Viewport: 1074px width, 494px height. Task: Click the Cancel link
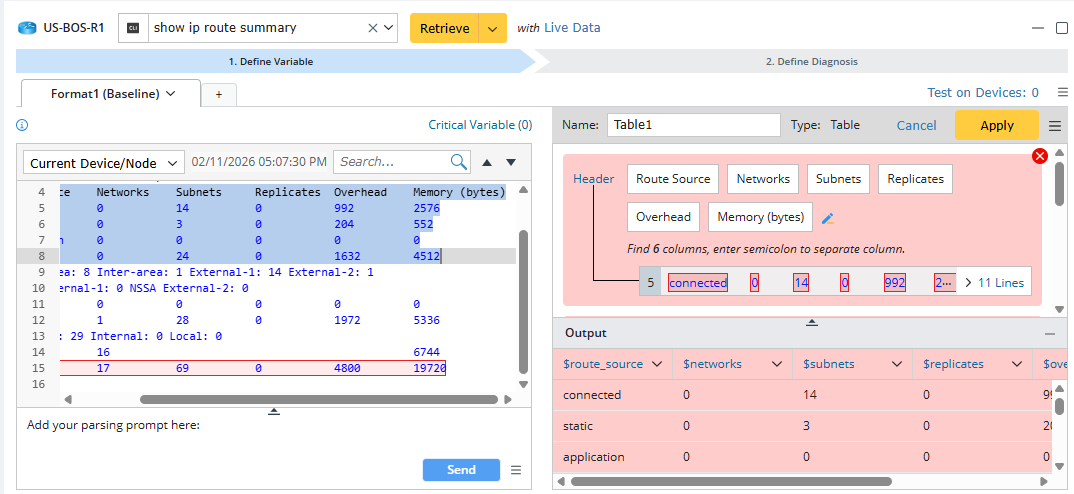(916, 125)
